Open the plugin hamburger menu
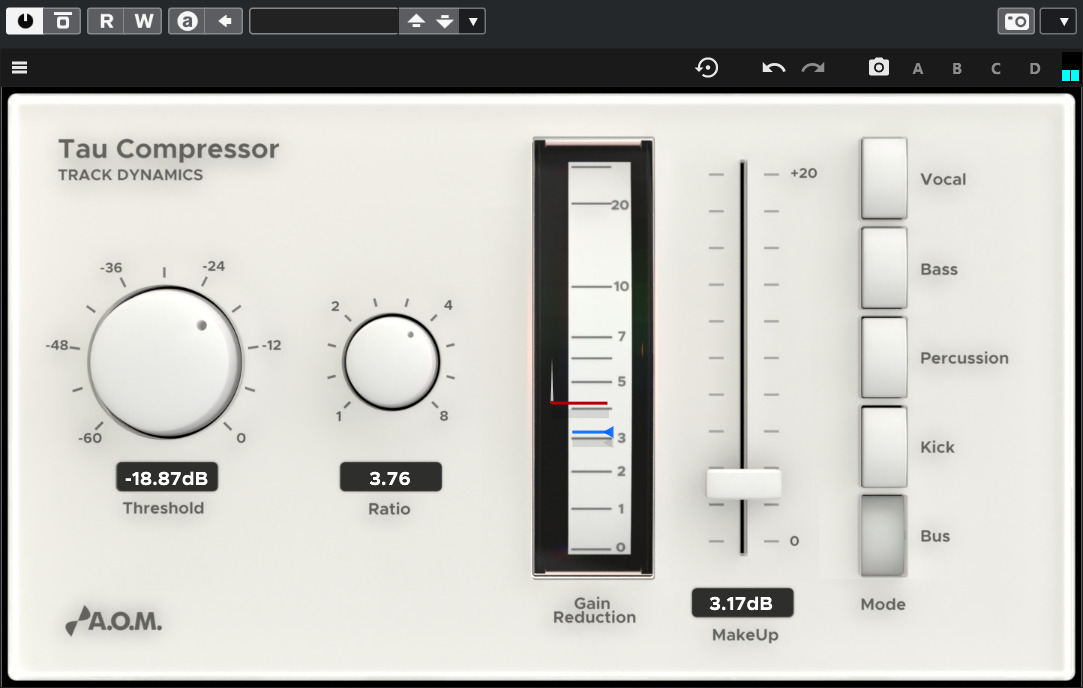Image resolution: width=1083 pixels, height=688 pixels. [x=19, y=68]
